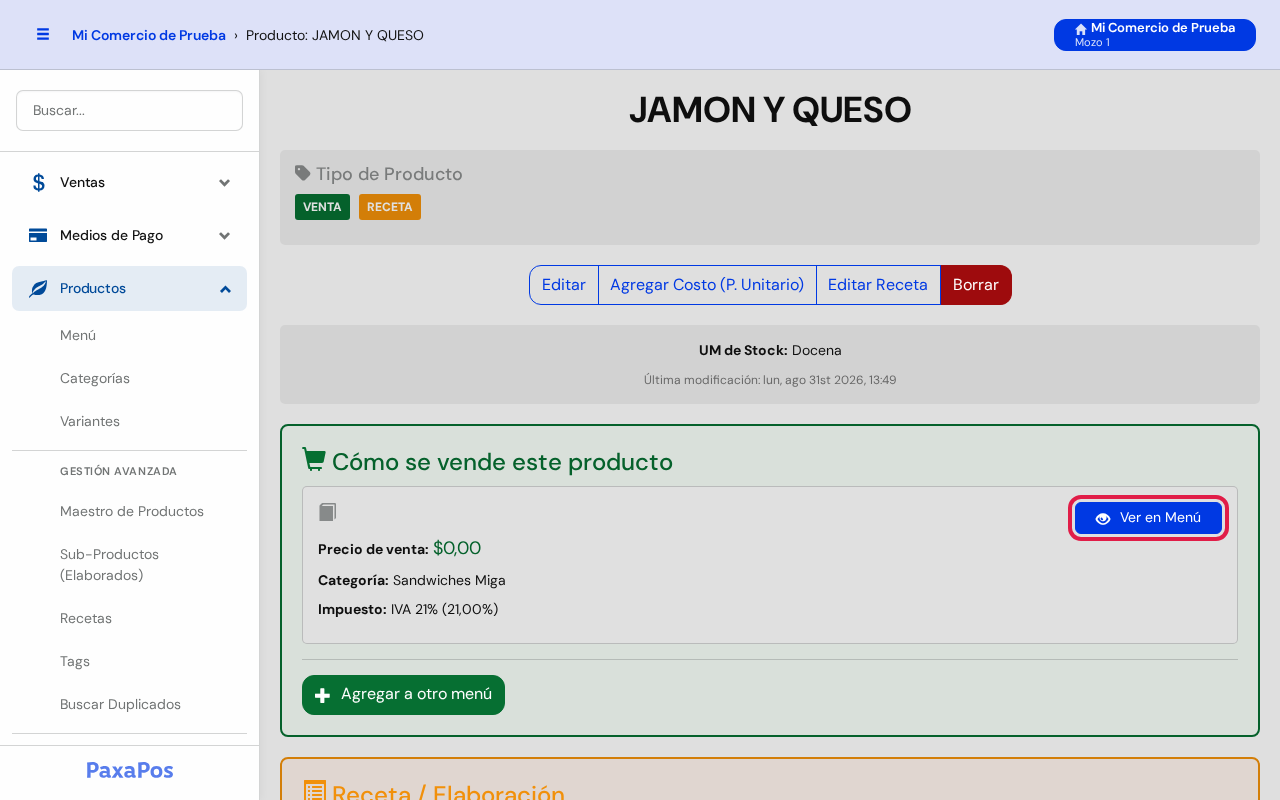Viewport: 1280px width, 800px height.
Task: Click the dollar sign Ventas icon
Action: pos(38,182)
